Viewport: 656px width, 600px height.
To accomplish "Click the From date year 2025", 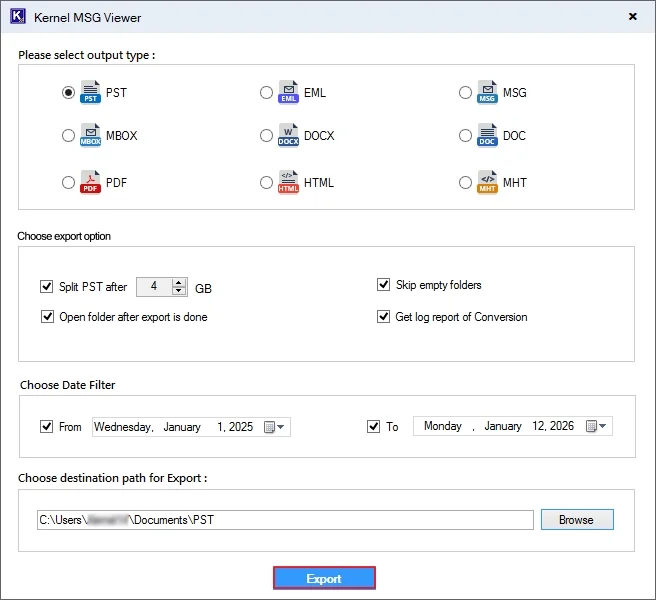I will [241, 427].
